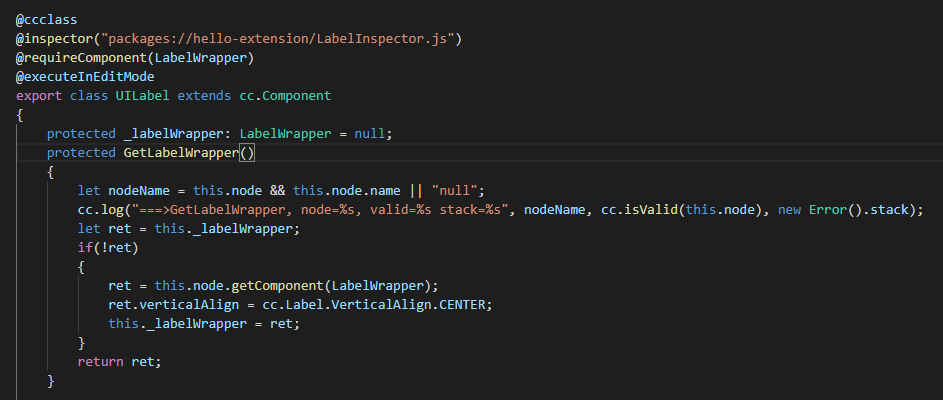Click the LabelInspector.js package path string

click(x=275, y=38)
